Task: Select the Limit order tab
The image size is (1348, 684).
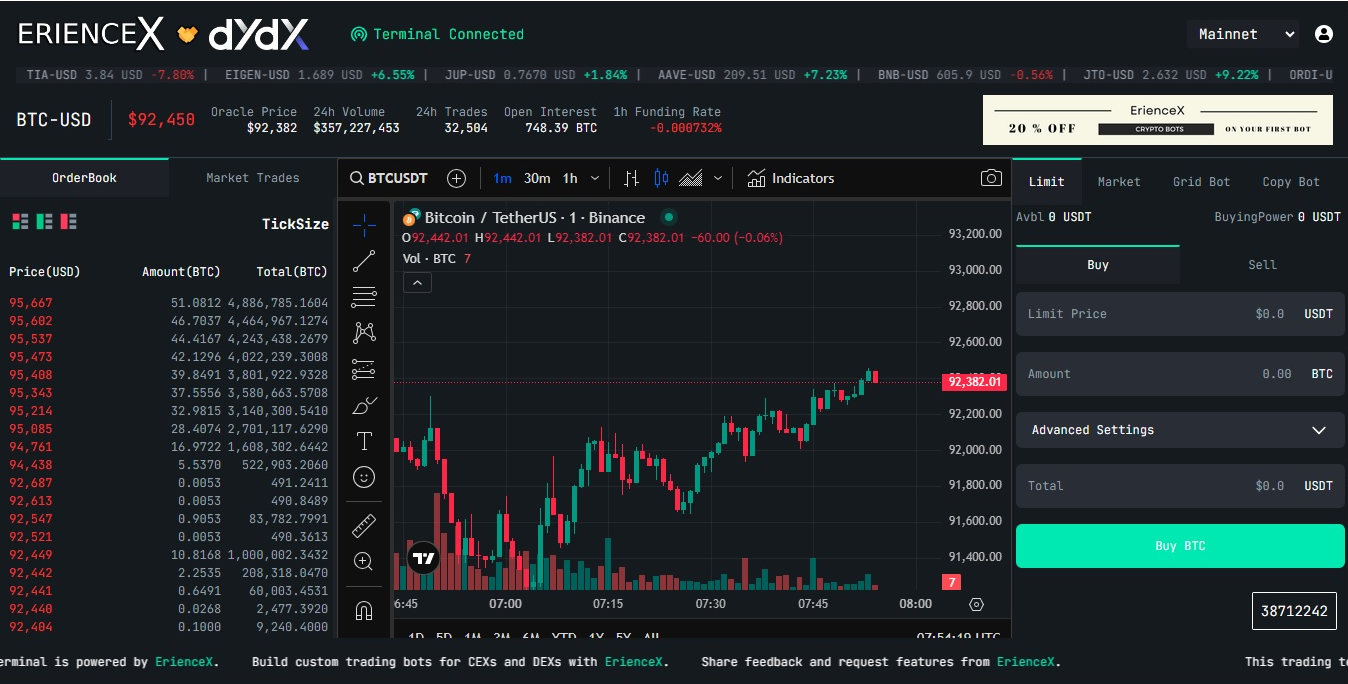Action: click(1047, 181)
